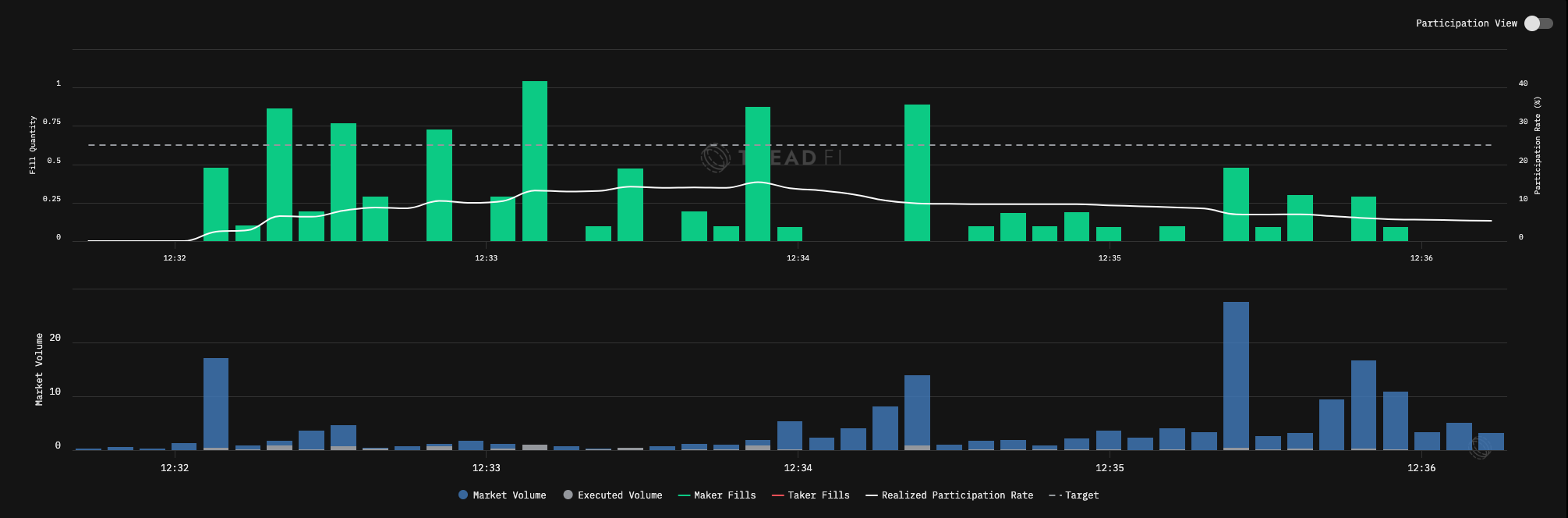This screenshot has height=518, width=1568.
Task: Click the small logo at market volume chart corner
Action: point(1480,448)
